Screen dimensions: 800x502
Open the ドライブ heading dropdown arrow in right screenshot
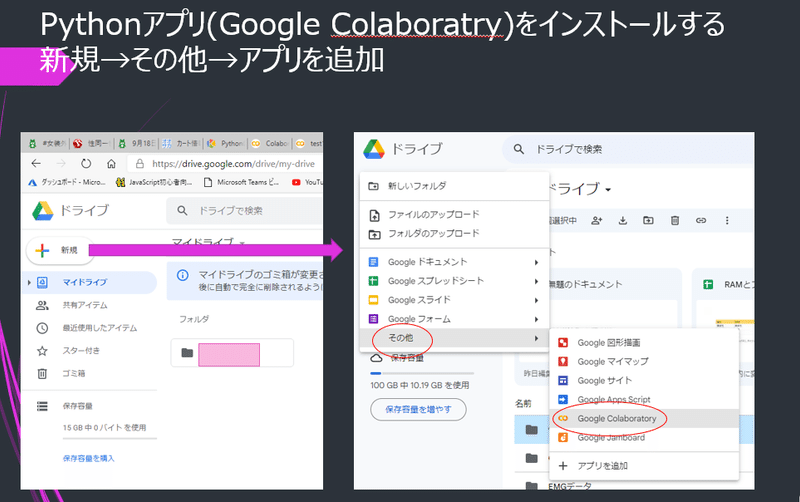(608, 190)
